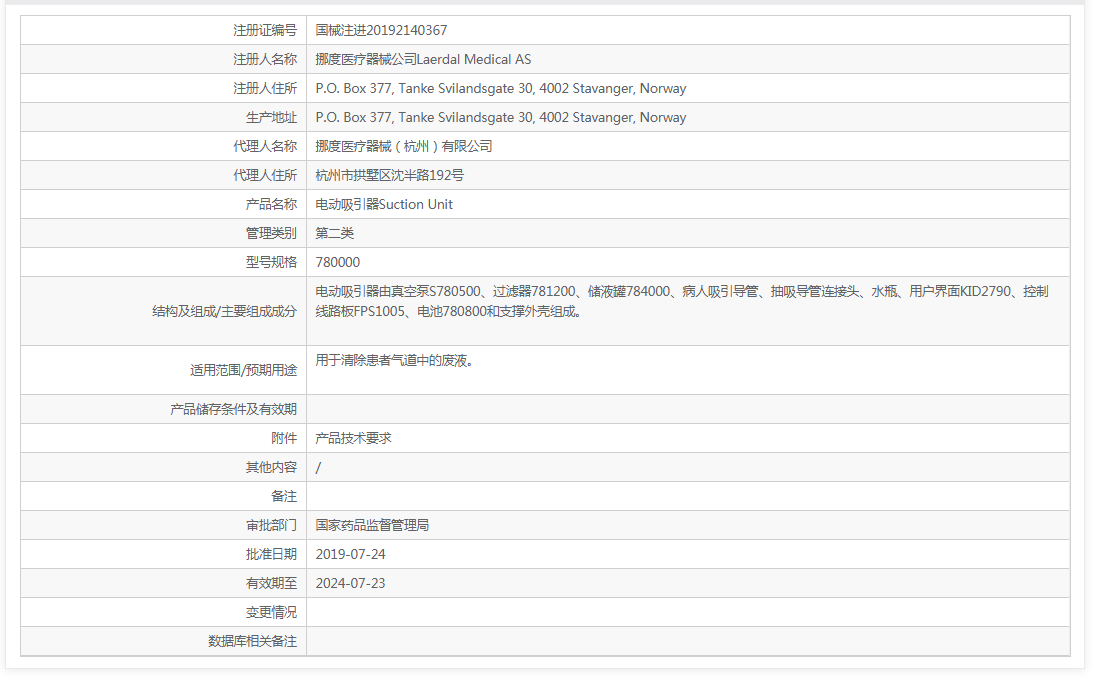Click agent address 杭州市拱墅区沈半路192号
Image resolution: width=1114 pixels, height=682 pixels.
coord(389,175)
